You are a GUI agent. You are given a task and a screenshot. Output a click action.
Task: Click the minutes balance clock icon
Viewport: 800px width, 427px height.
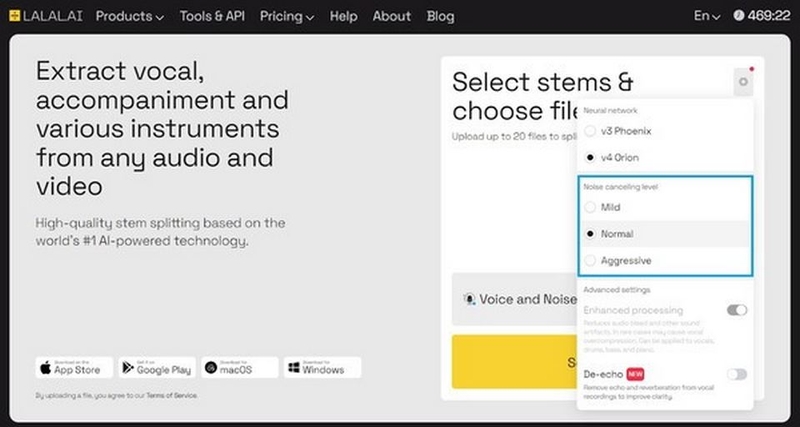[738, 16]
